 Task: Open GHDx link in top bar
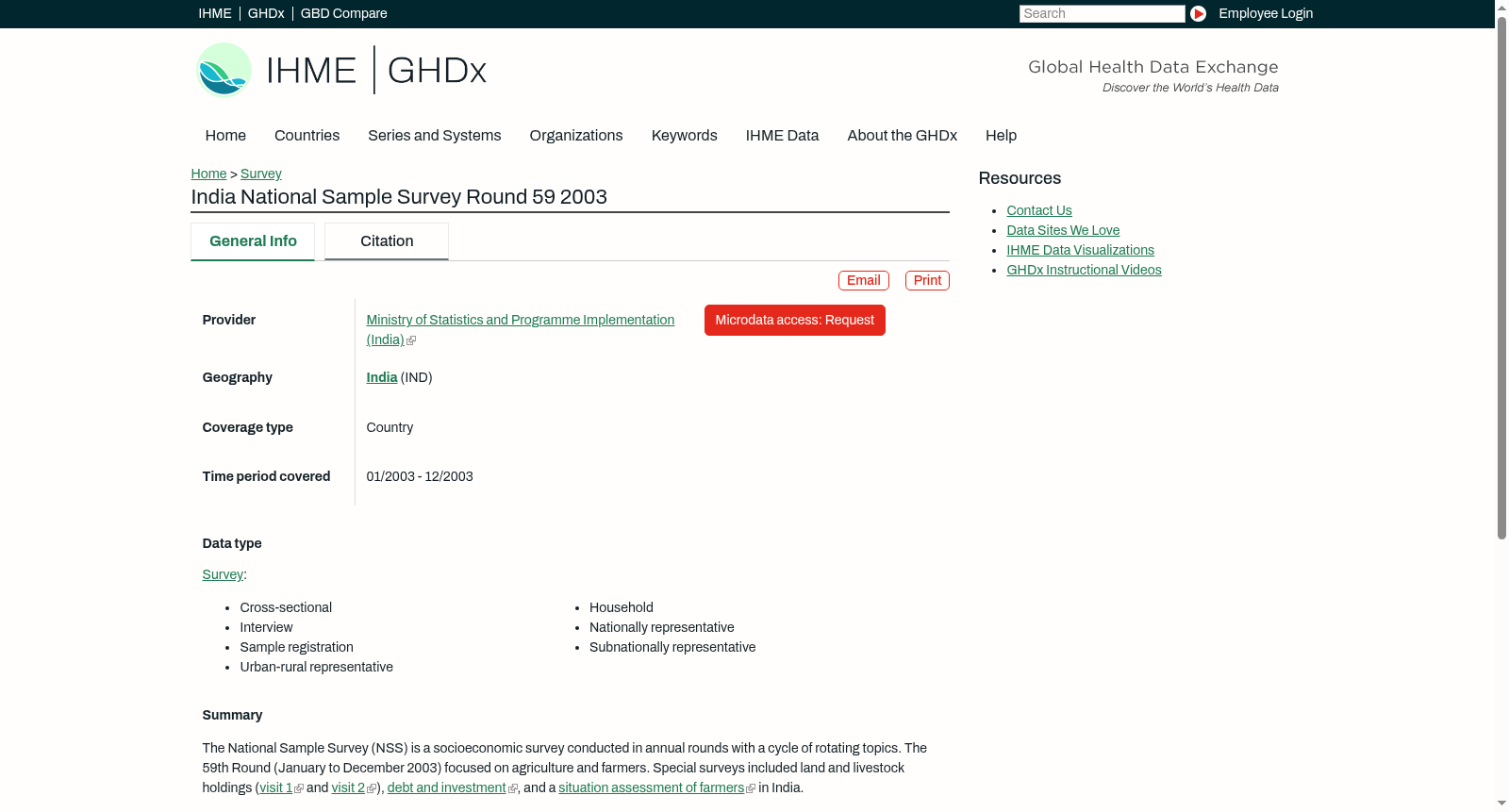pos(266,13)
